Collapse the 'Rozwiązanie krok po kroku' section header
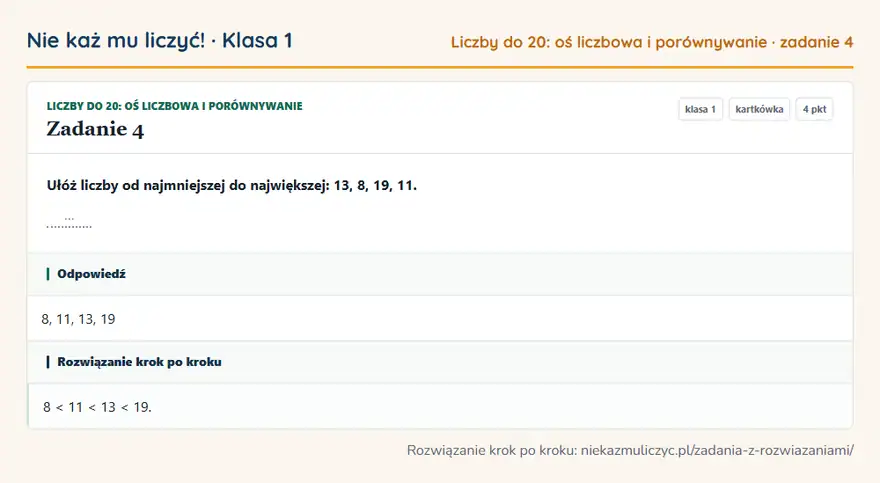This screenshot has width=880, height=483. coord(440,362)
